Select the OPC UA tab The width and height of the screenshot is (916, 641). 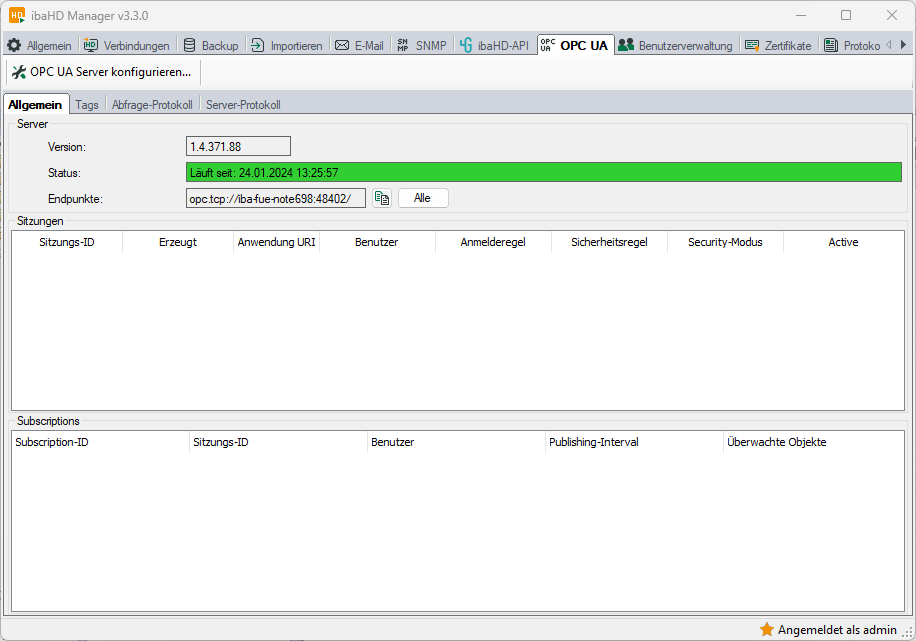coord(575,46)
